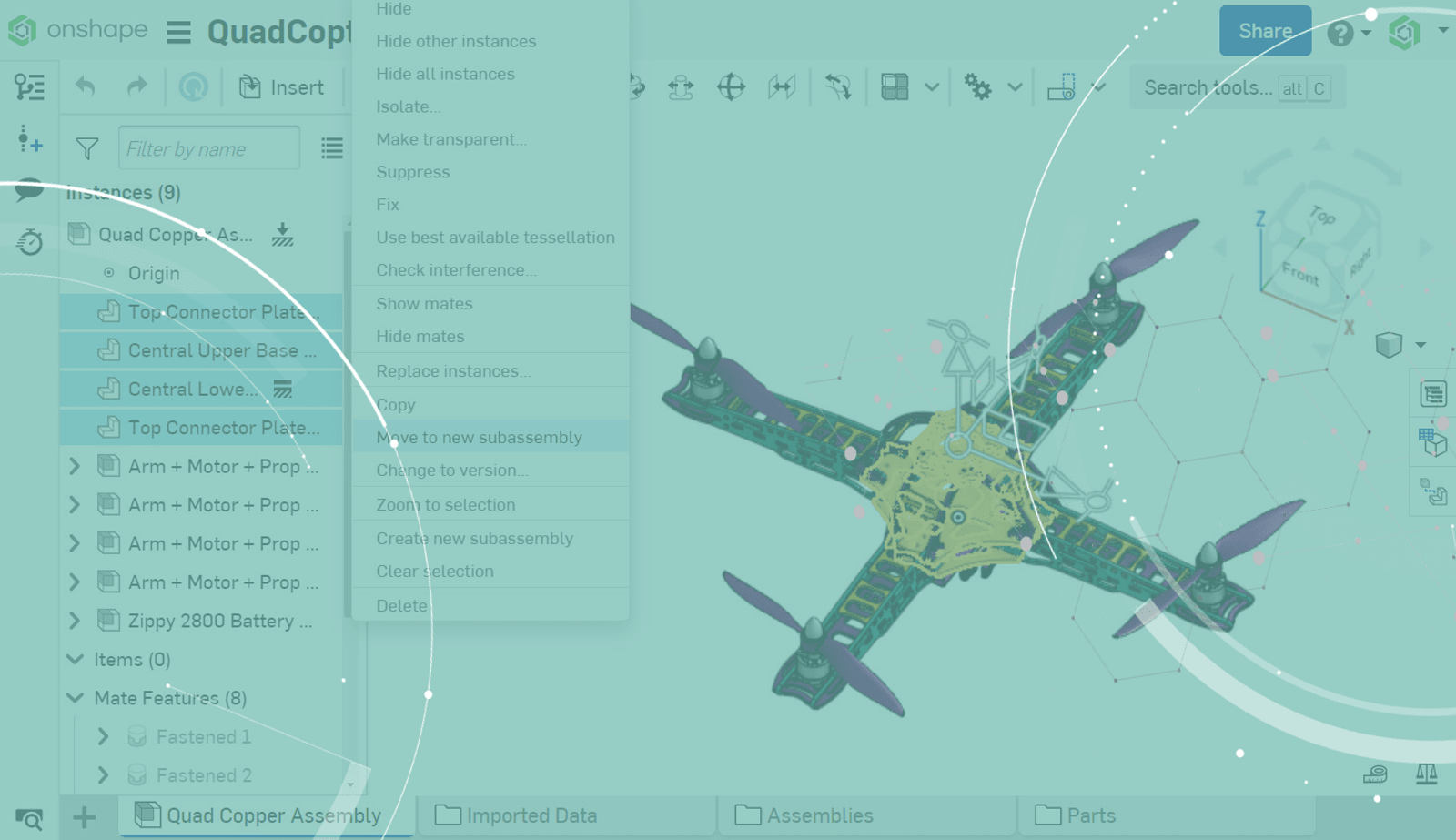
Task: Expand the Zippy 2800 Battery instance
Action: click(x=75, y=621)
